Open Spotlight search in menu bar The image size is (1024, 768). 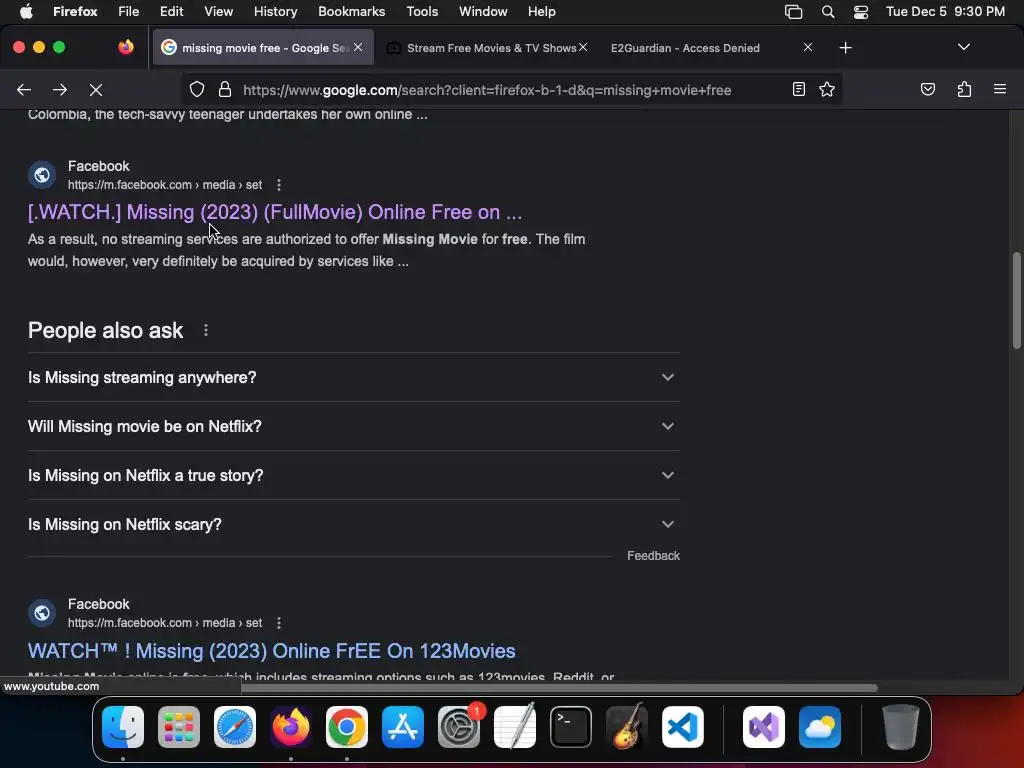tap(827, 11)
